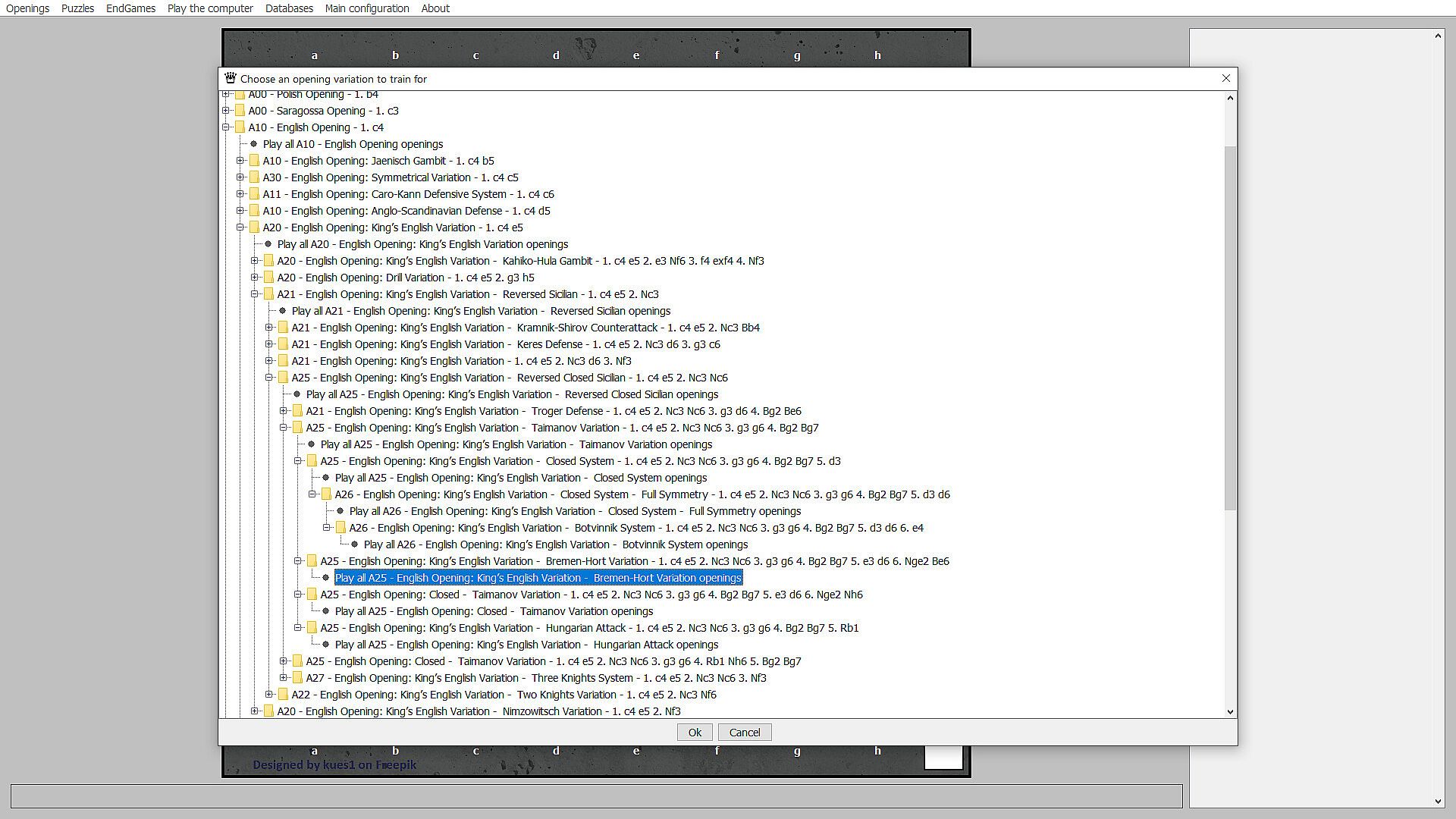
Task: Click the Two Knights Variation folder icon
Action: coord(283,695)
